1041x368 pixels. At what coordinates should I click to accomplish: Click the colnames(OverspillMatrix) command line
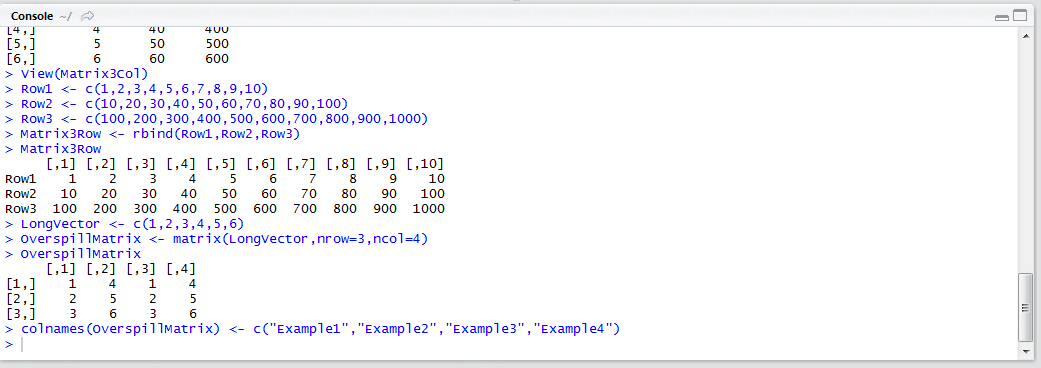[312, 329]
